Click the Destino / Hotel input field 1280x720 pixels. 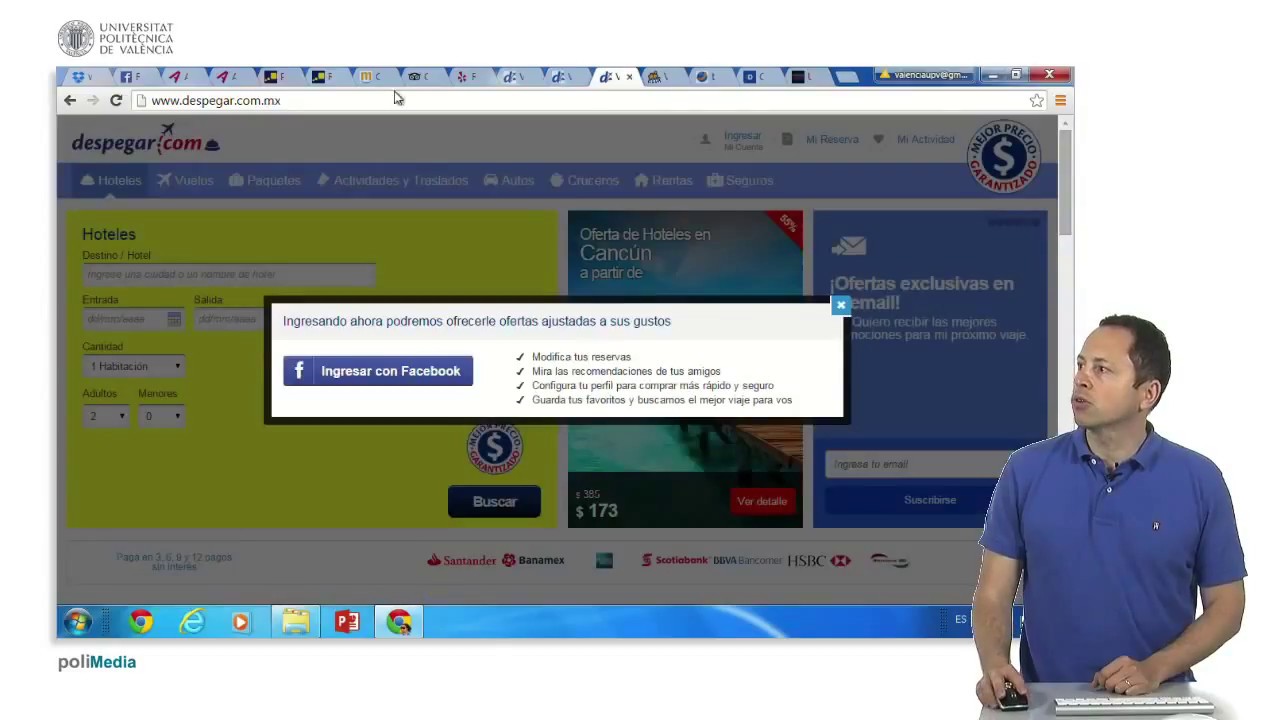[x=229, y=274]
